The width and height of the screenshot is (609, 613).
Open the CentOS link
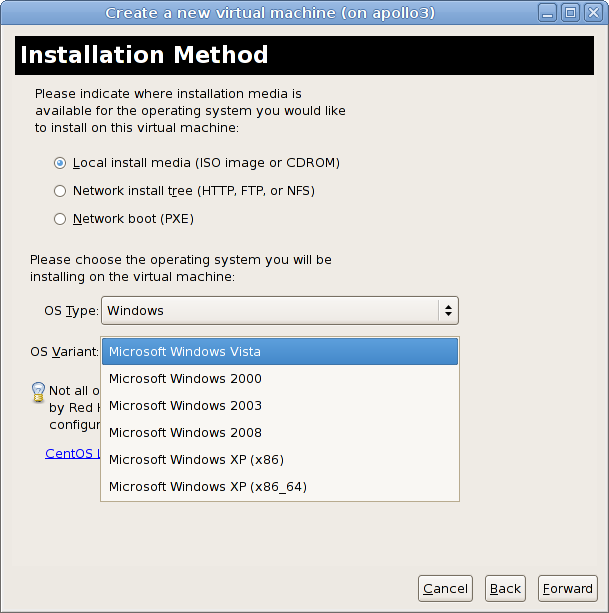pyautogui.click(x=72, y=453)
